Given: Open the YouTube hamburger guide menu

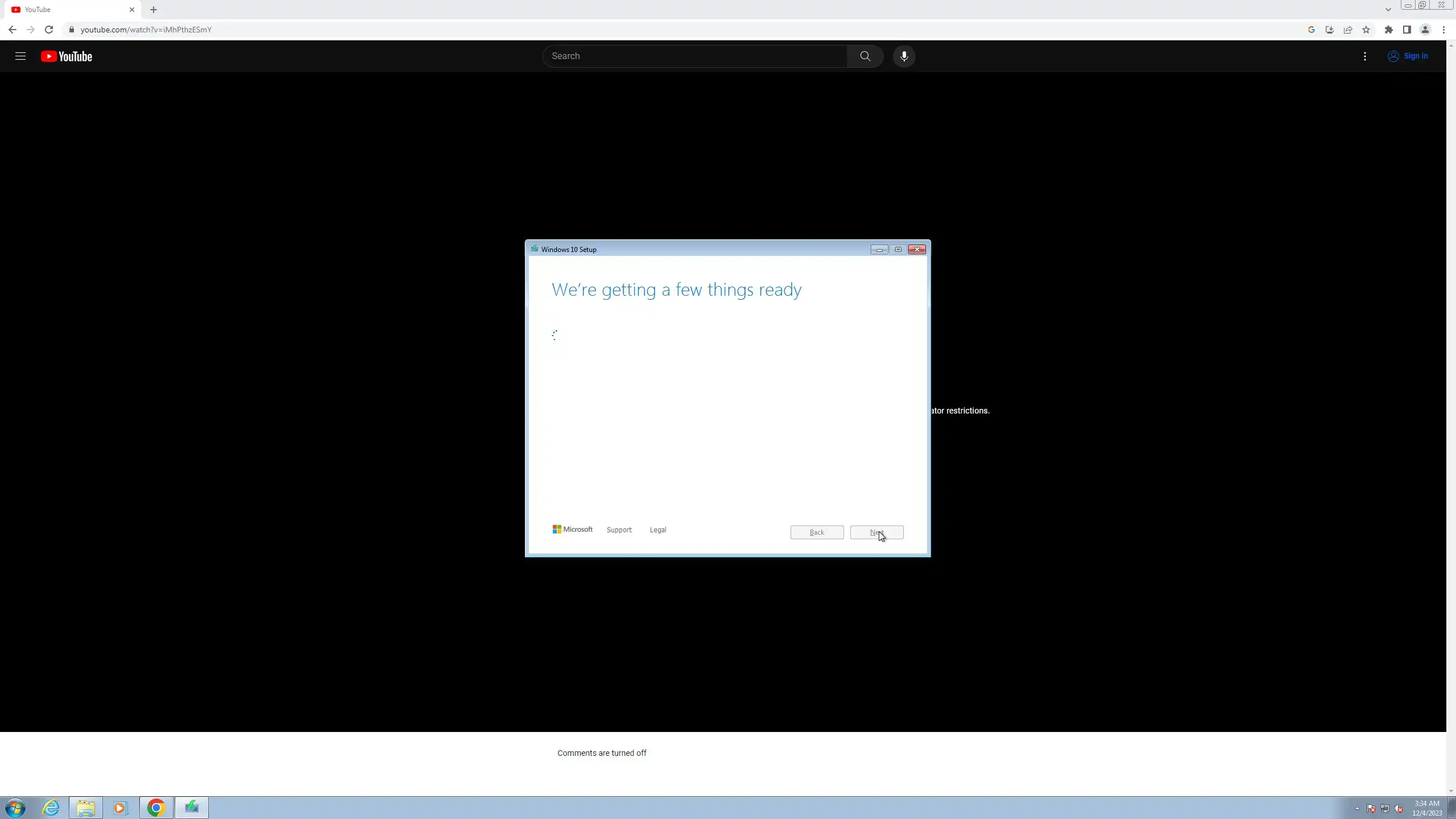Looking at the screenshot, I should [20, 56].
